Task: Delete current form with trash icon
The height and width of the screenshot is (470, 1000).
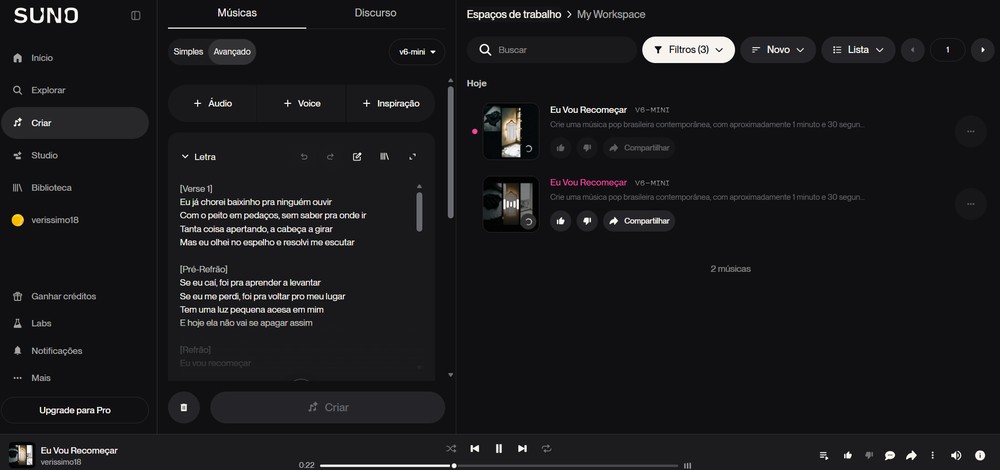Action: (x=184, y=407)
